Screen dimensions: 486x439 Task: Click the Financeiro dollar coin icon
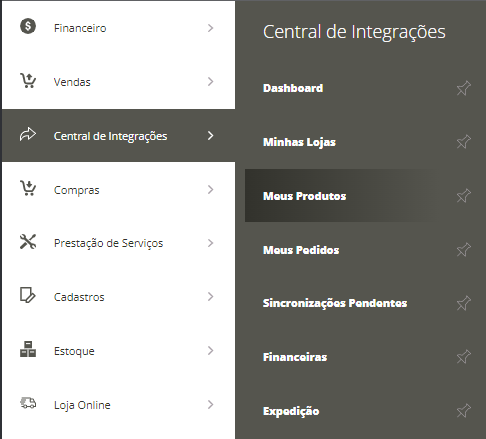pyautogui.click(x=28, y=26)
